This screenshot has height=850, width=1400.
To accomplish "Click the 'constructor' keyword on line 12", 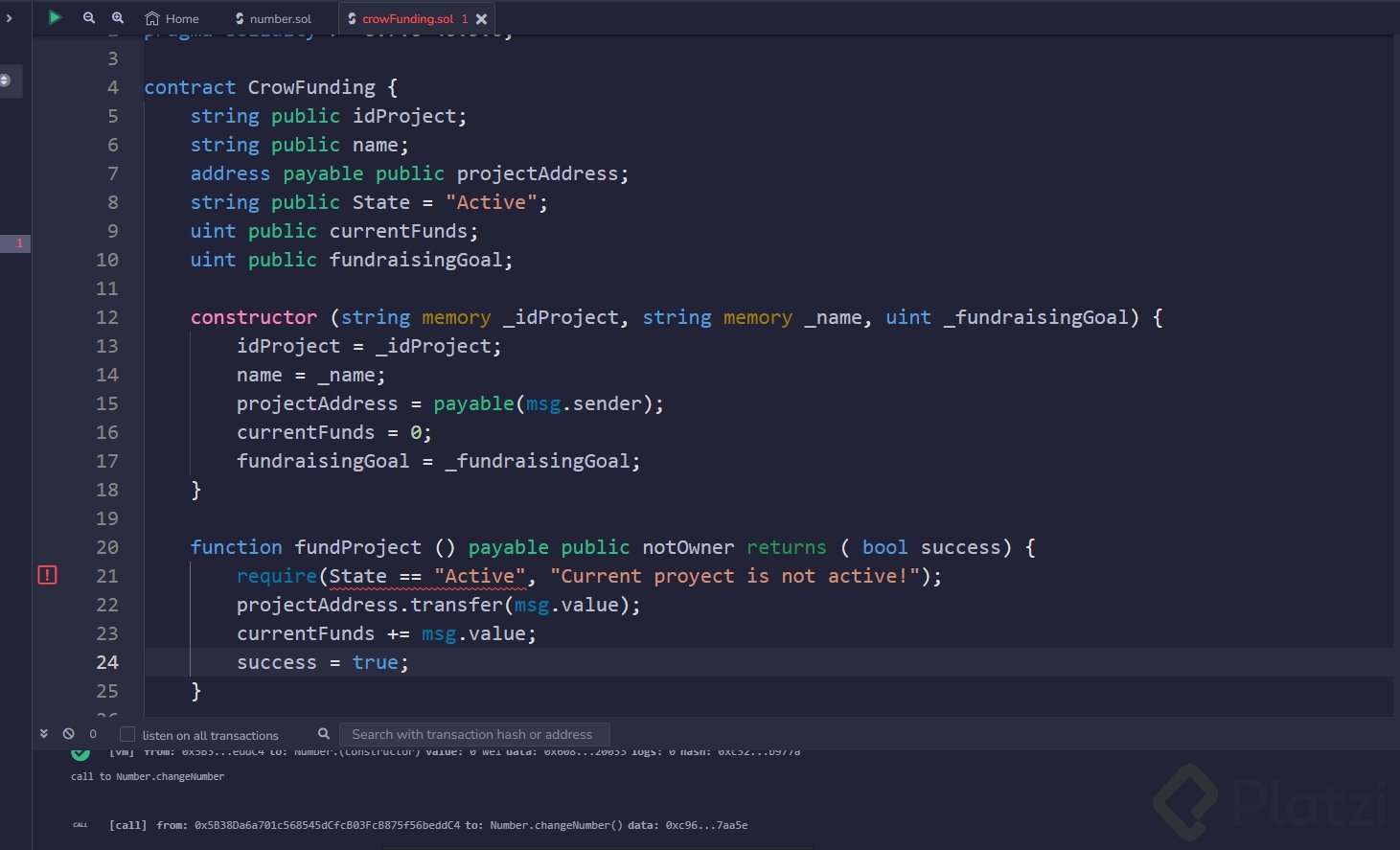I will 254,317.
